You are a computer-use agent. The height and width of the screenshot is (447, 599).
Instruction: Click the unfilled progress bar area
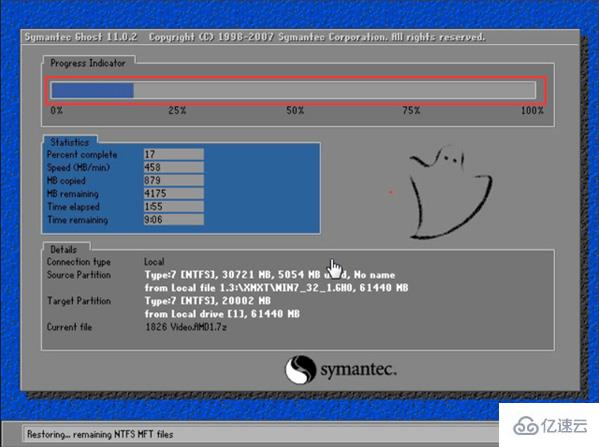[335, 91]
